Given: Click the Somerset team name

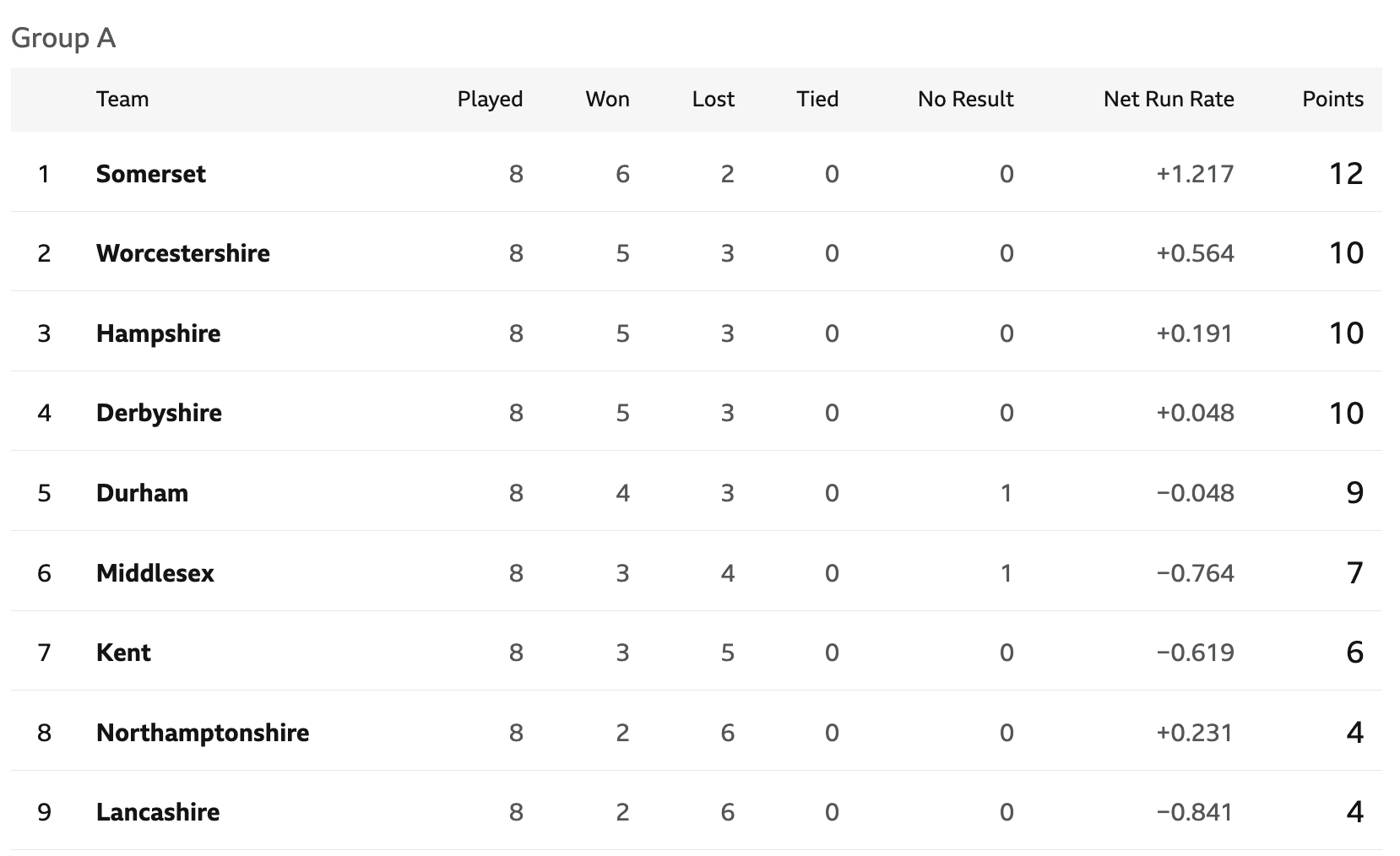Looking at the screenshot, I should pyautogui.click(x=150, y=173).
